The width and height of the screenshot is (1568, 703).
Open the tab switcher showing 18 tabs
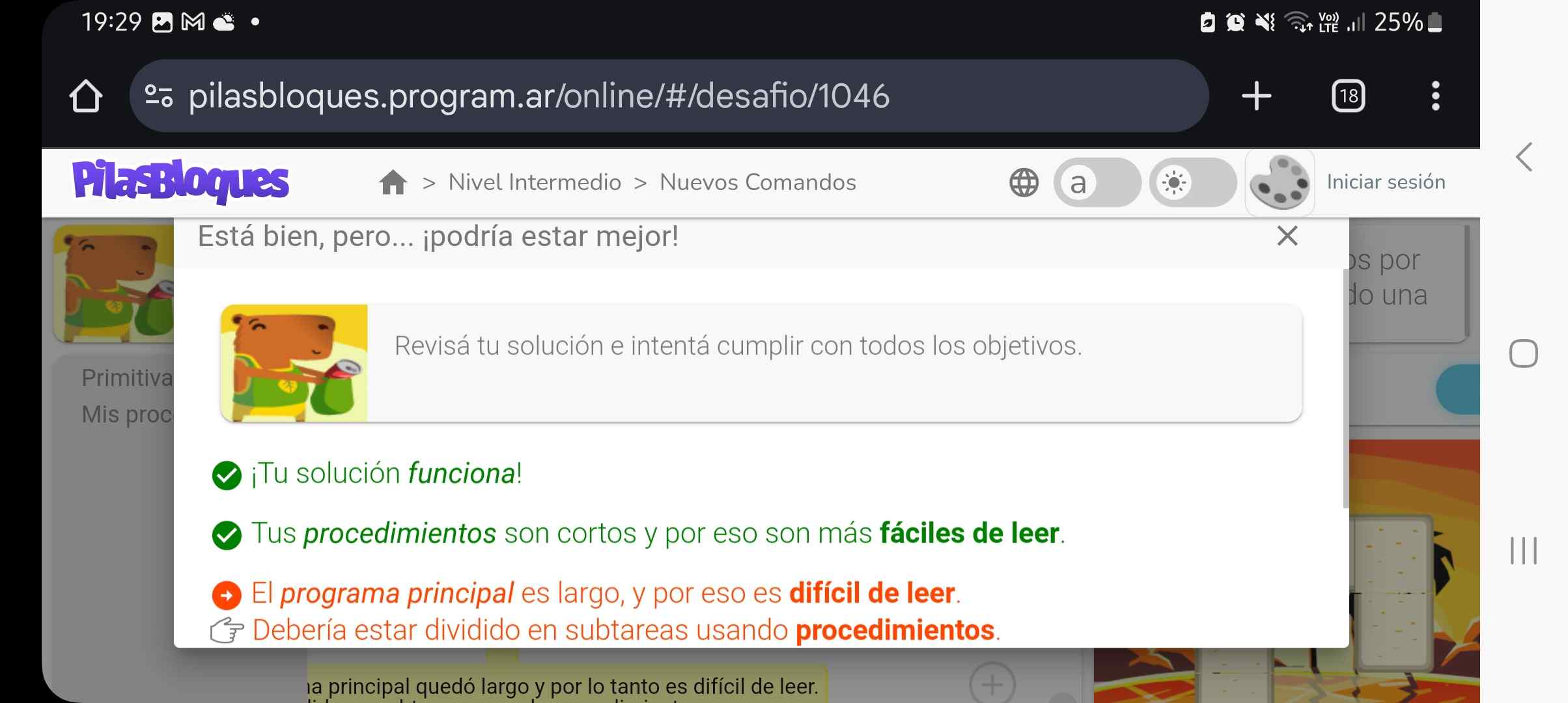[1348, 96]
